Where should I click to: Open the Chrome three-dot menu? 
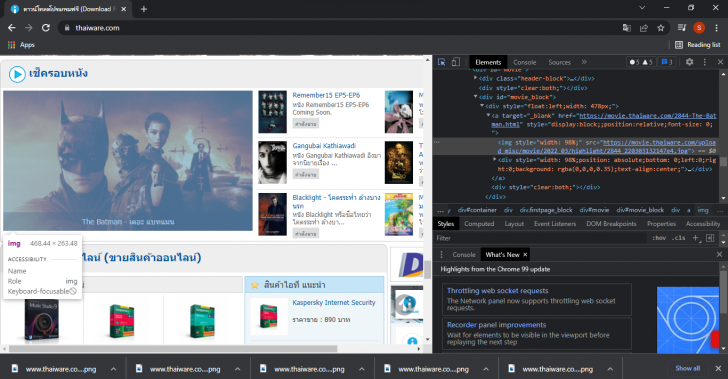(x=716, y=28)
